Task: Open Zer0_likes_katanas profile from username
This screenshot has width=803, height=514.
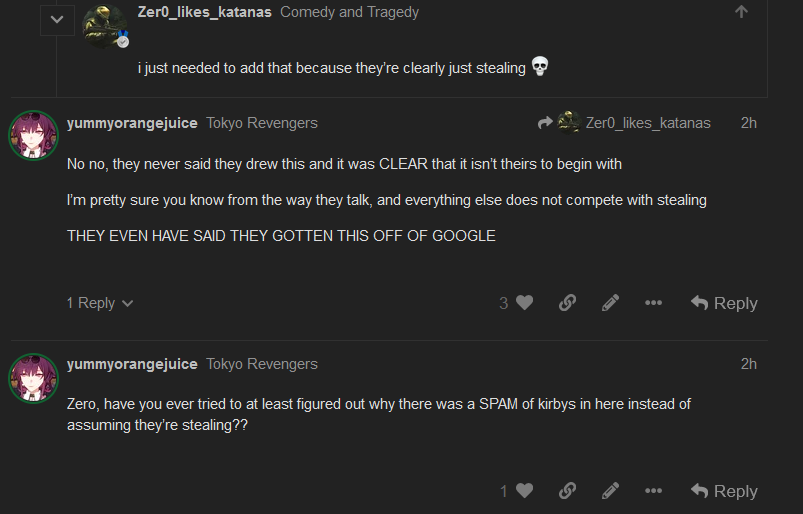Action: (204, 12)
